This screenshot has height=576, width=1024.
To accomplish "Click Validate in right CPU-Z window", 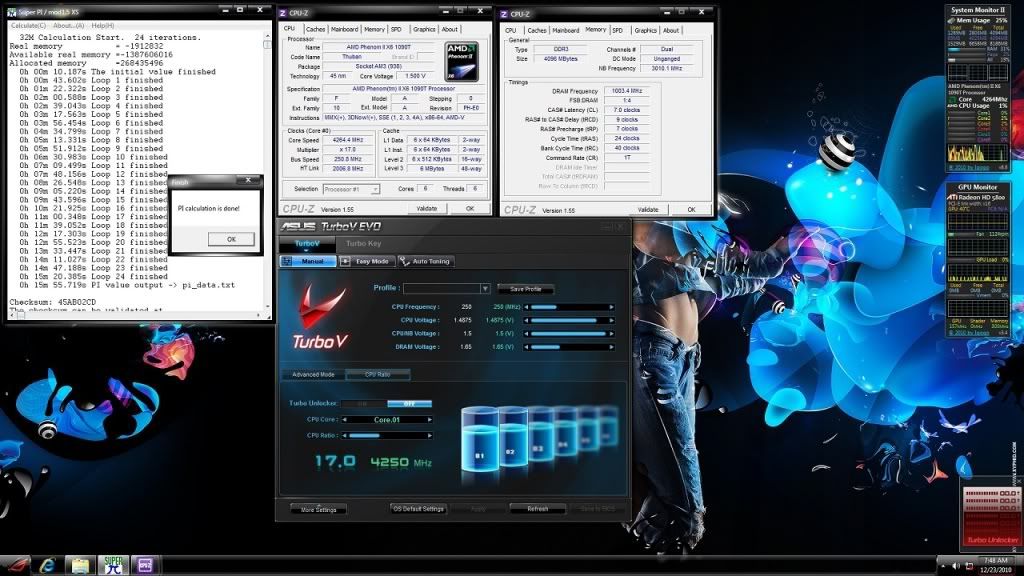I will pyautogui.click(x=648, y=210).
